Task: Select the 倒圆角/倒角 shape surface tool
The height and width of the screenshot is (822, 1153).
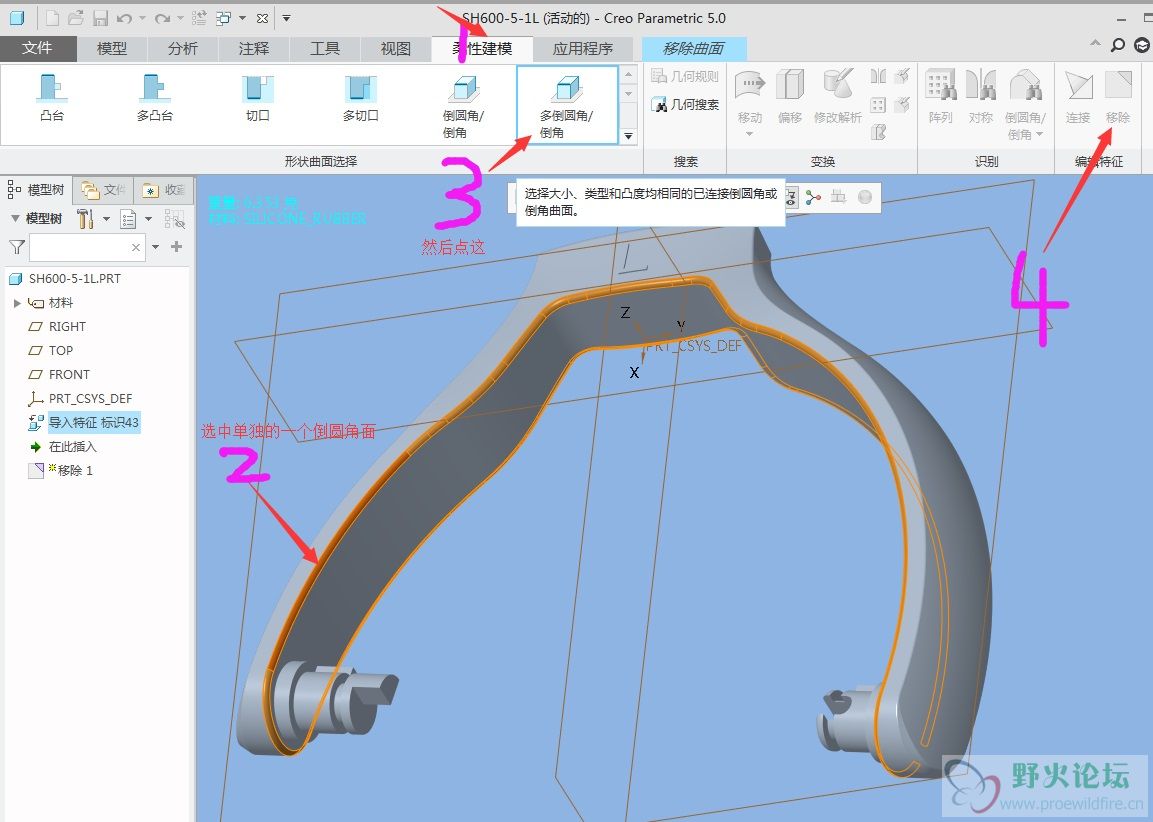Action: pos(463,107)
